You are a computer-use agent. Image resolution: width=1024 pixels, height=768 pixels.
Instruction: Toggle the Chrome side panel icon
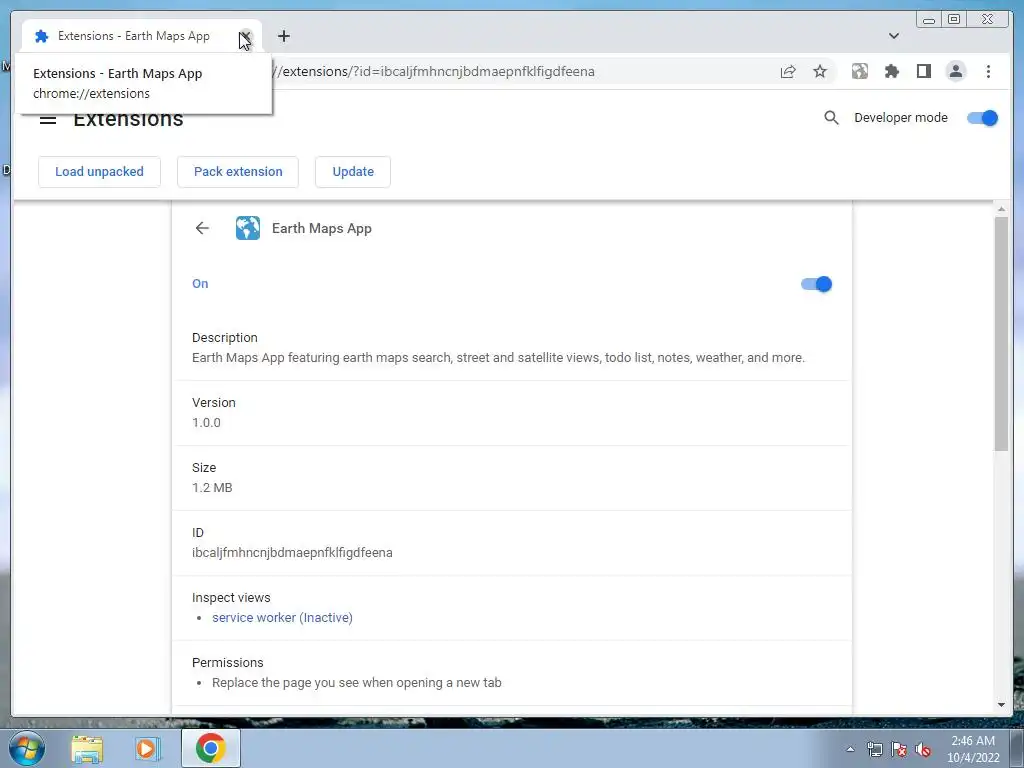923,72
